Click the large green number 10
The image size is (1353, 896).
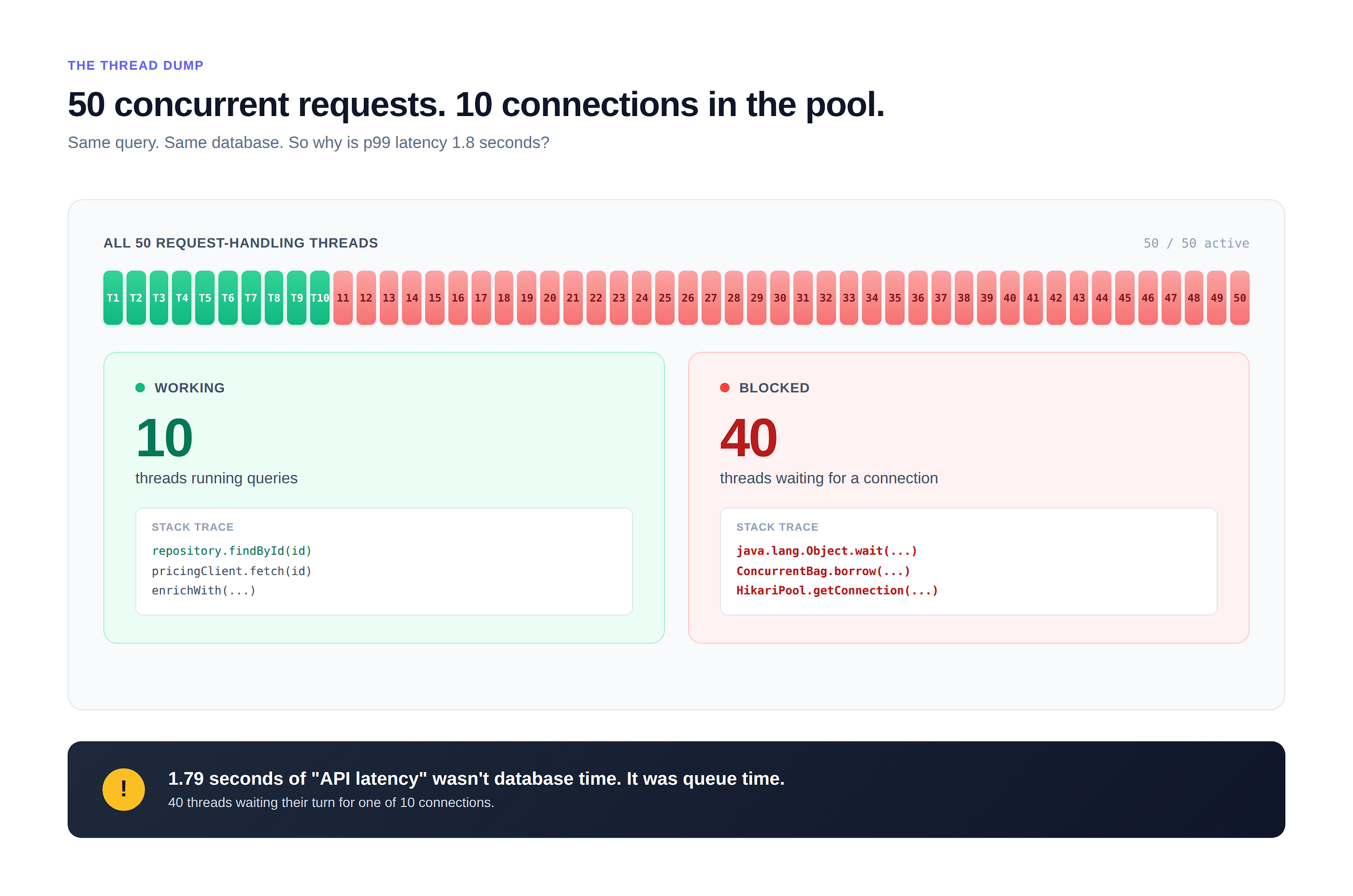pyautogui.click(x=164, y=438)
